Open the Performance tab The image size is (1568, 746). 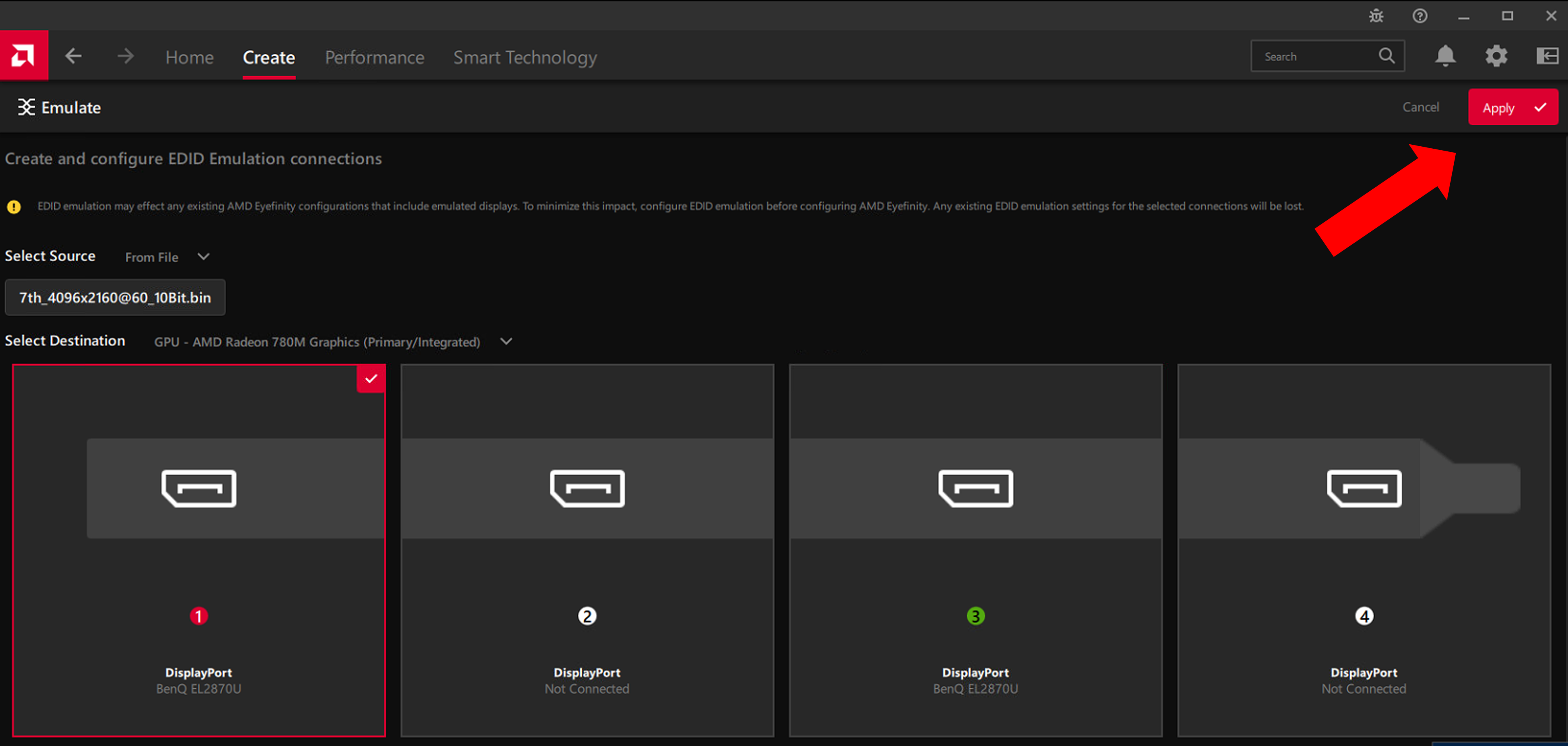[374, 57]
